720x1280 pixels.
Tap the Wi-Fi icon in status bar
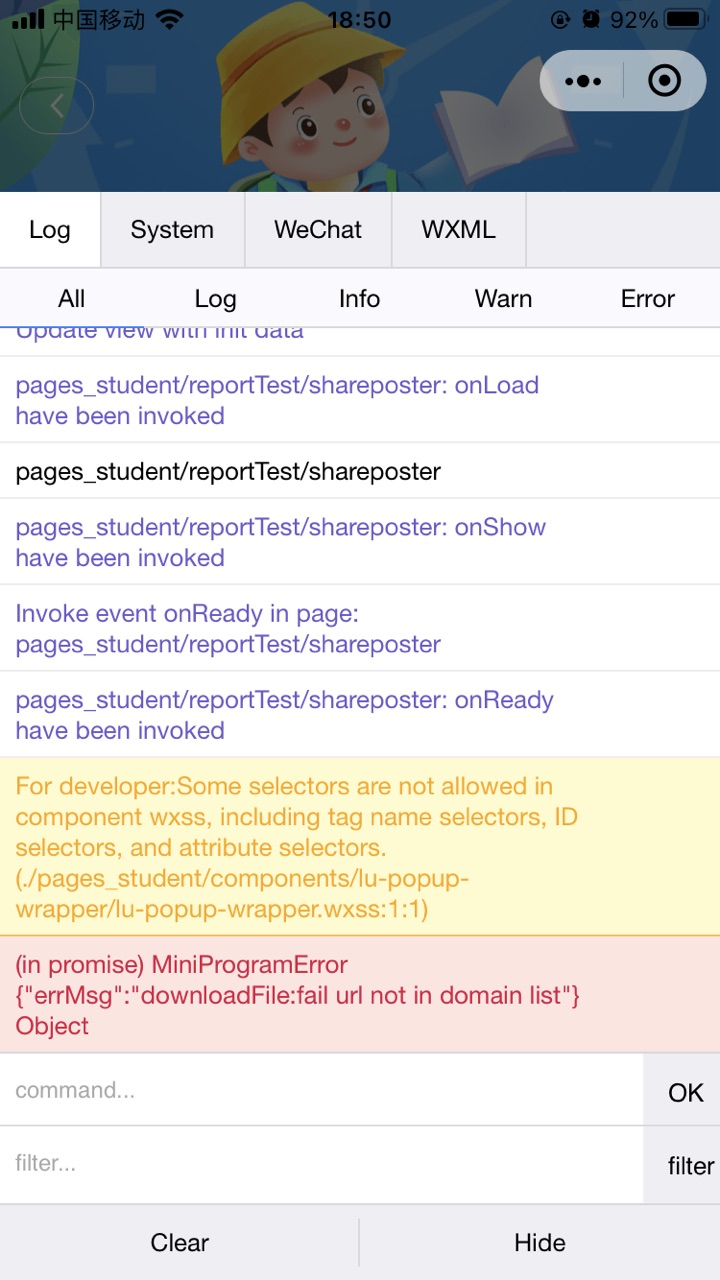(x=170, y=19)
